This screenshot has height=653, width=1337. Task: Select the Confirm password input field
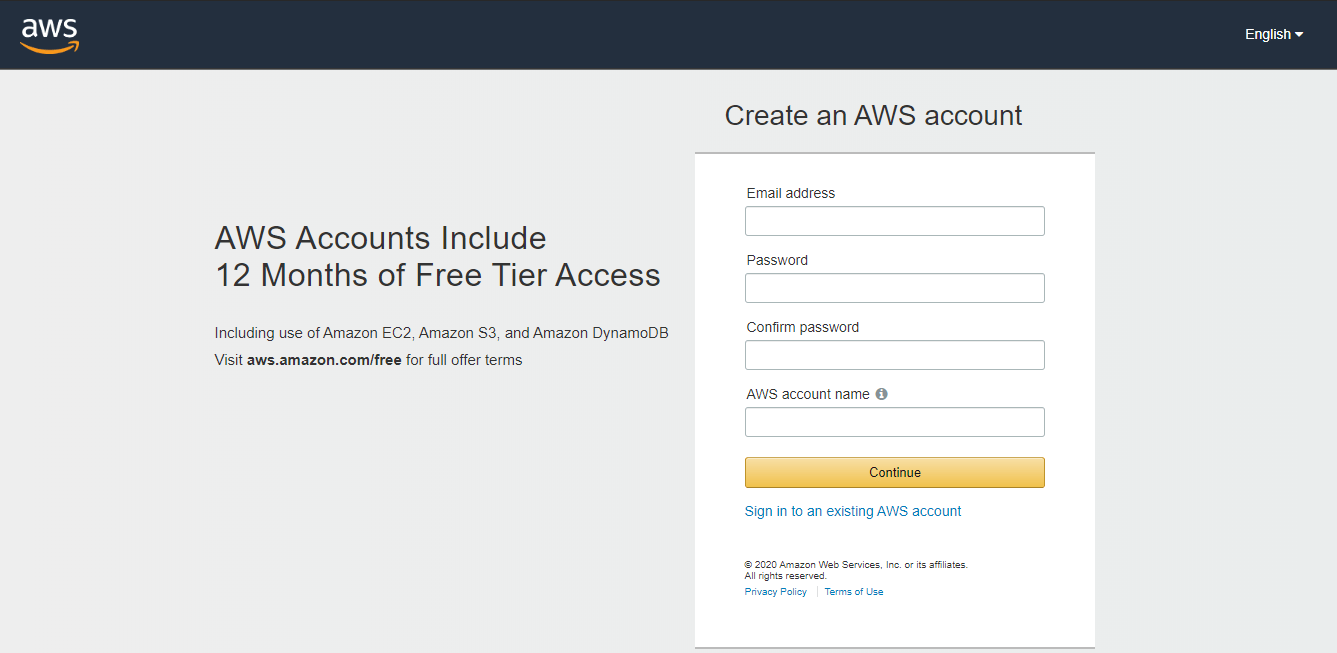894,355
